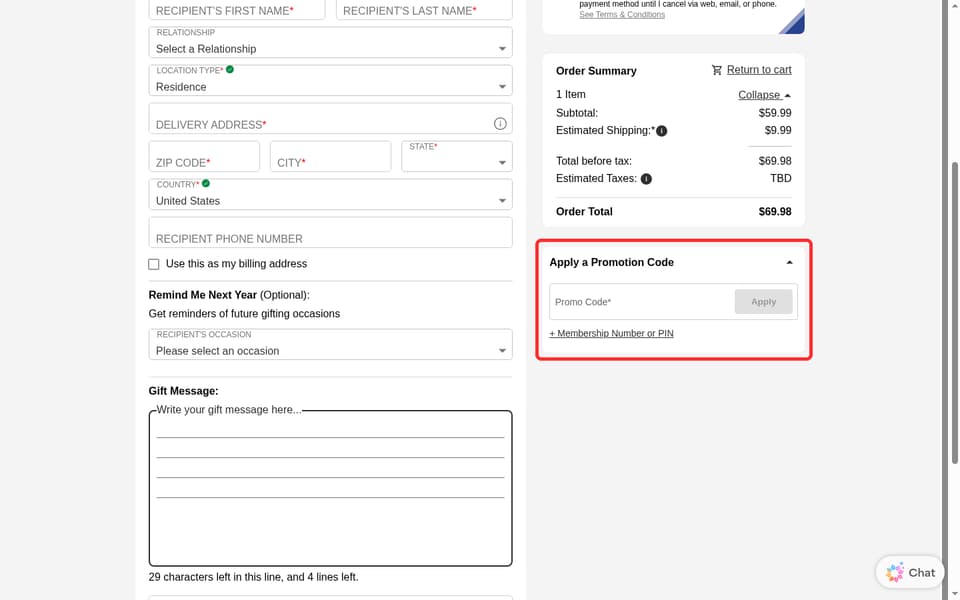Click the Estimated Taxes TBD value
This screenshot has height=600, width=960.
(780, 178)
